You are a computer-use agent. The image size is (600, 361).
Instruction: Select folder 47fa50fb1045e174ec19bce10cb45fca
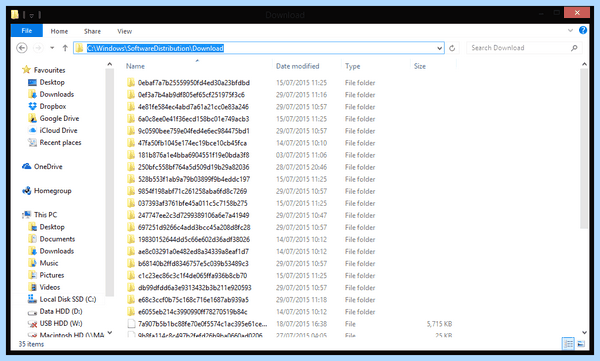click(192, 143)
